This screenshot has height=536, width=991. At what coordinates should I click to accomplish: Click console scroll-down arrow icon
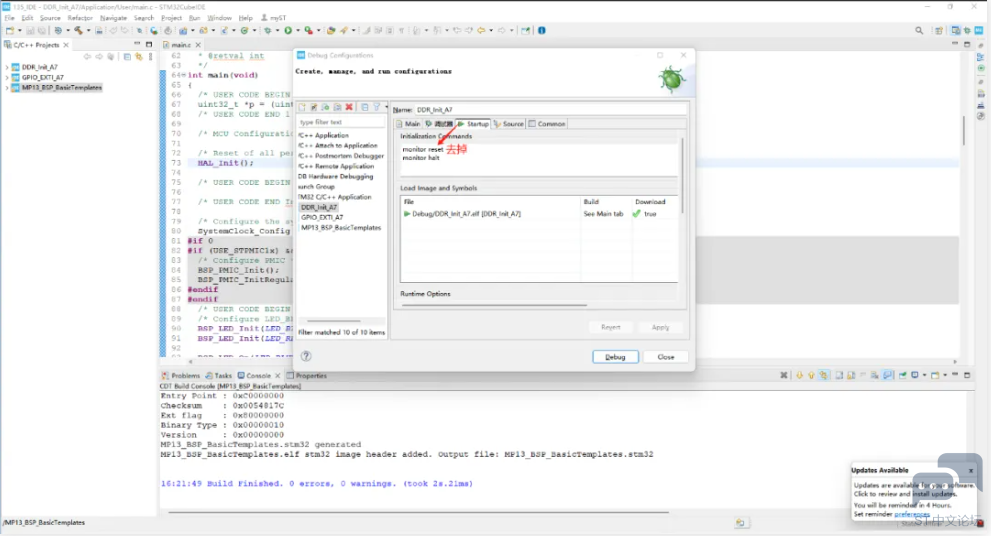click(799, 375)
